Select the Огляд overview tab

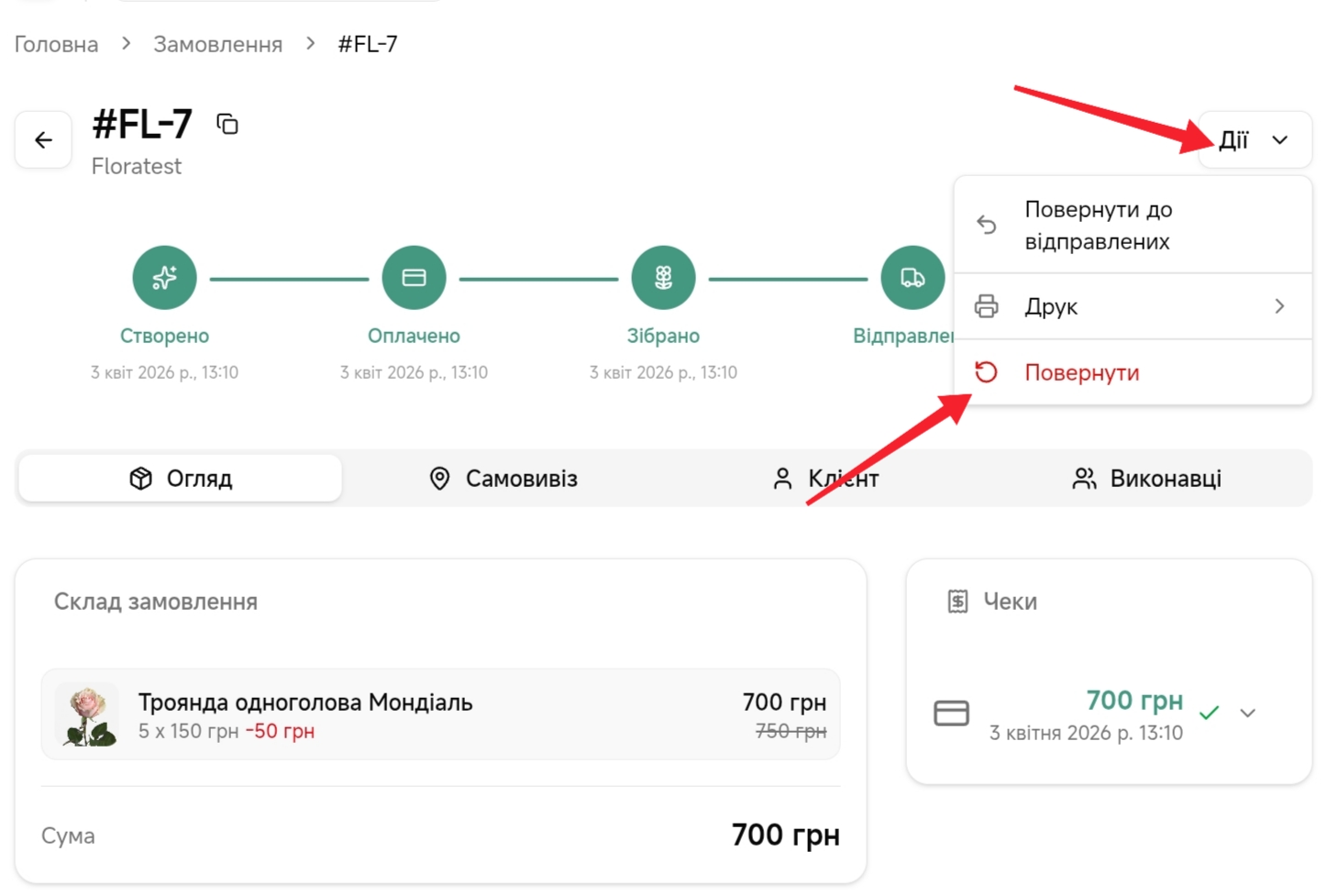(181, 479)
